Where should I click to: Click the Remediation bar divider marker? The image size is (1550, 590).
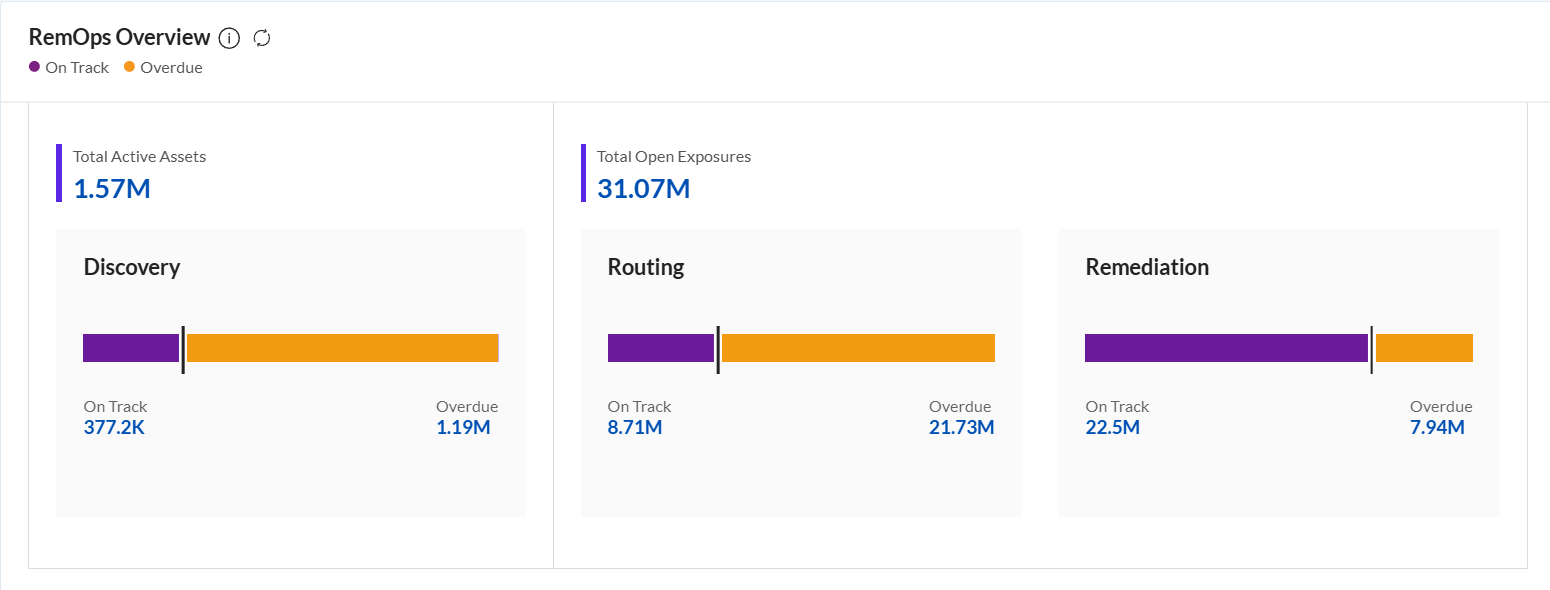click(1371, 350)
